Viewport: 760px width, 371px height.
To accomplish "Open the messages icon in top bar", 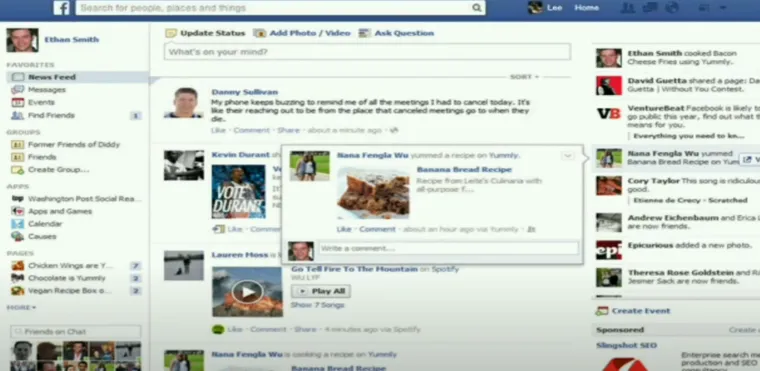I will [650, 8].
